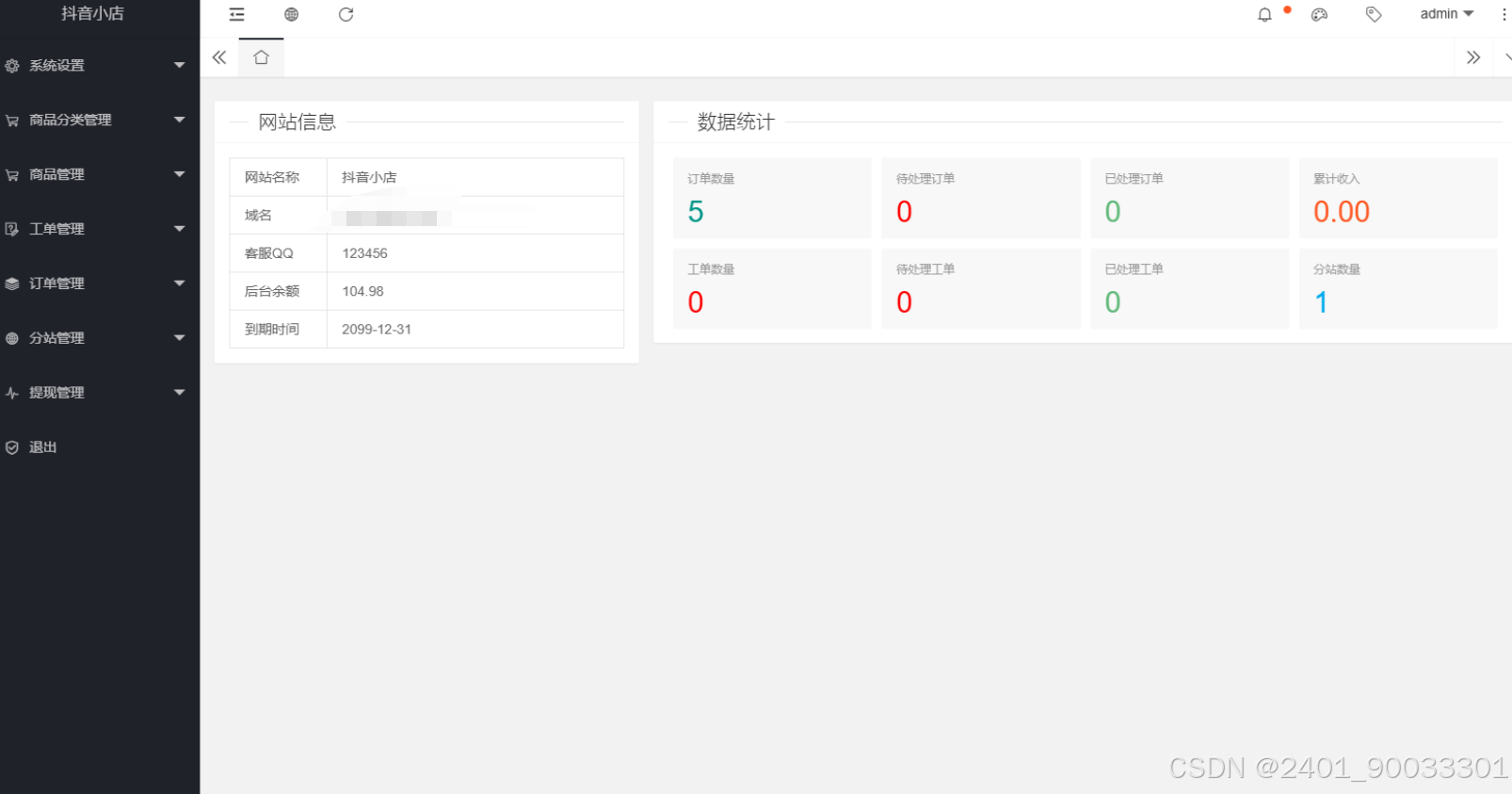The image size is (1512, 794).
Task: Click the 客服QQ label cell
Action: click(279, 253)
